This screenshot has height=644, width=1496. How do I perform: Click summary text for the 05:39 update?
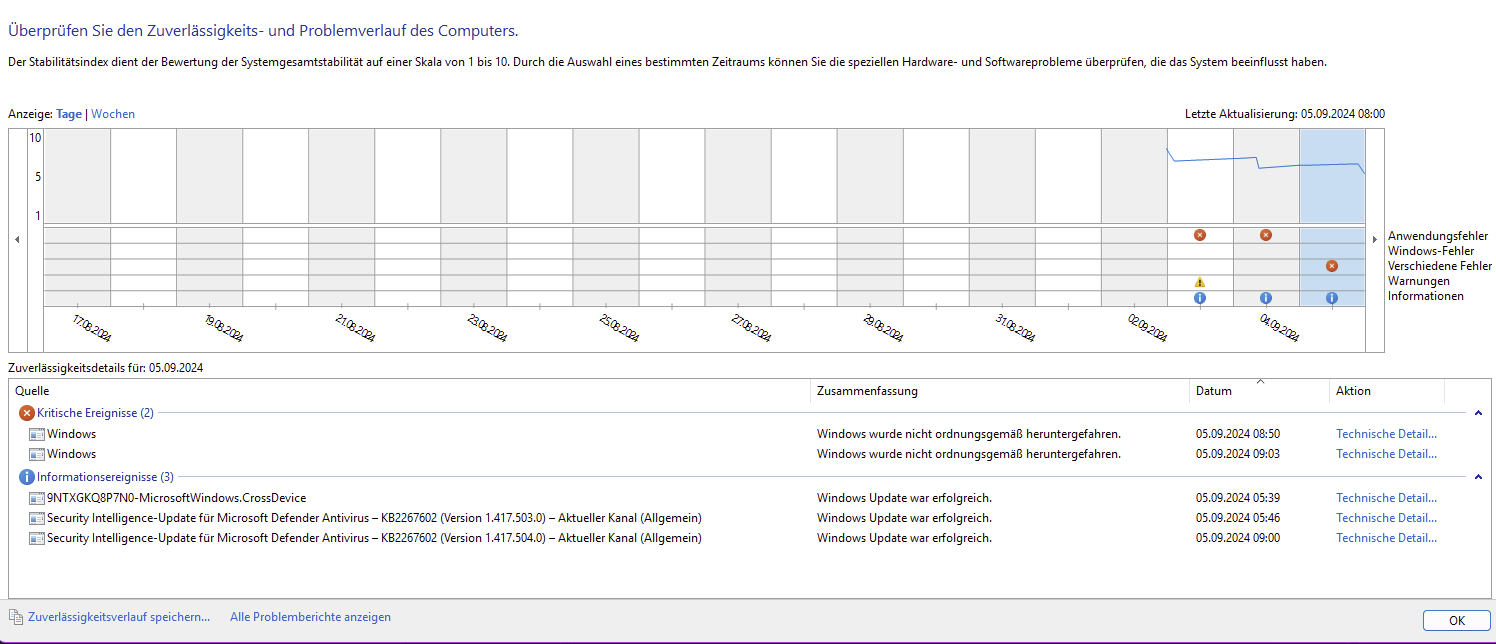(x=904, y=498)
